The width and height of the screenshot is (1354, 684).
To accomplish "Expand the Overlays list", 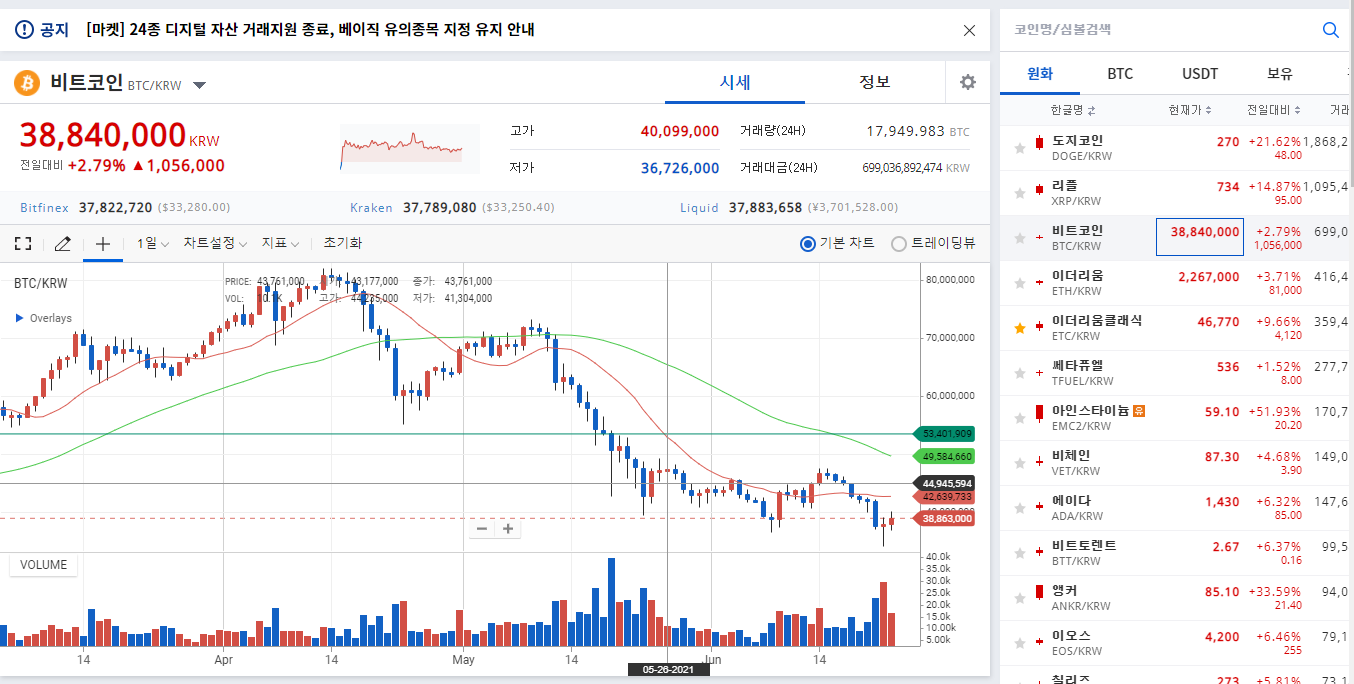I will [x=44, y=318].
